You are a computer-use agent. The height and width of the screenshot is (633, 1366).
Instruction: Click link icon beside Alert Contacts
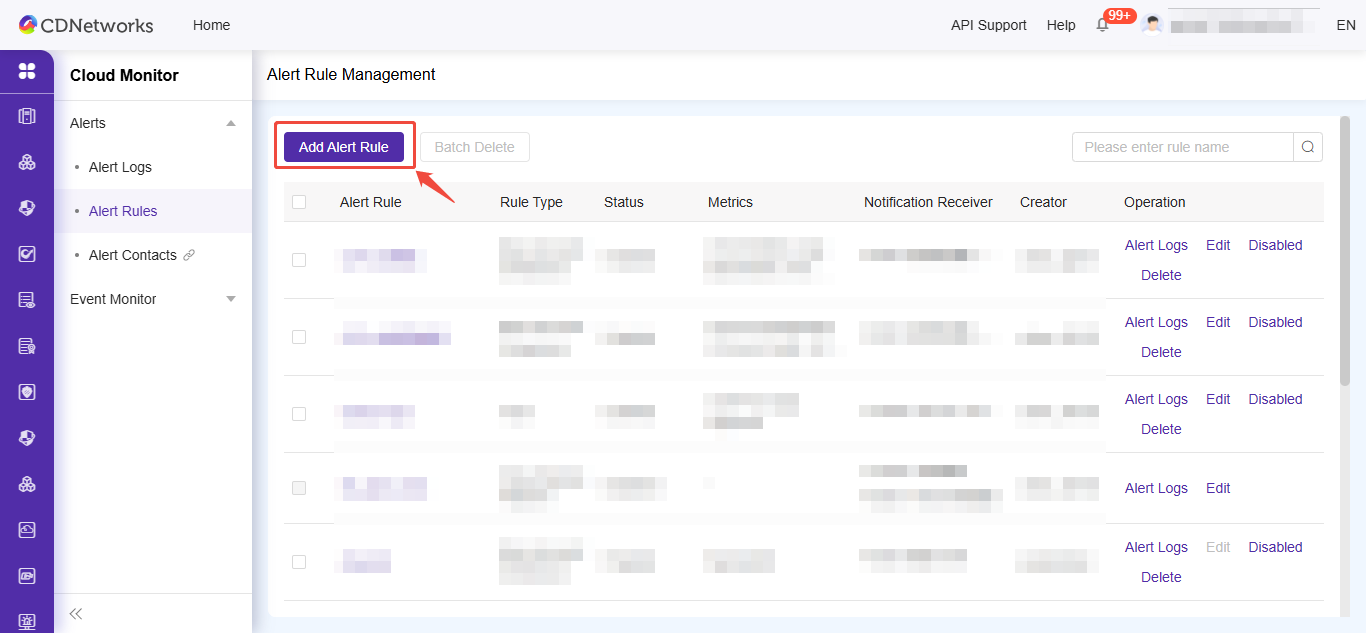(x=189, y=255)
